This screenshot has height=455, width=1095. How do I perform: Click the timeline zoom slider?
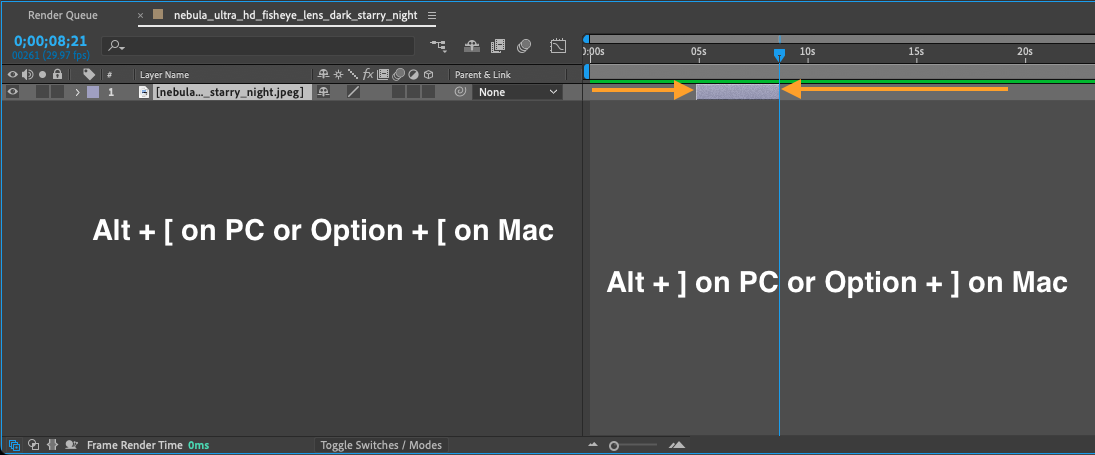click(633, 445)
